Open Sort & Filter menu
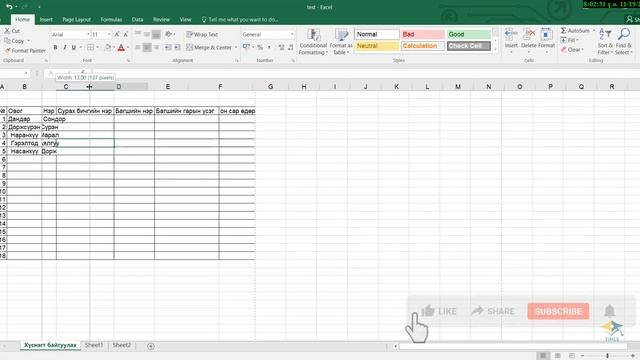This screenshot has width=640, height=360. [605, 42]
